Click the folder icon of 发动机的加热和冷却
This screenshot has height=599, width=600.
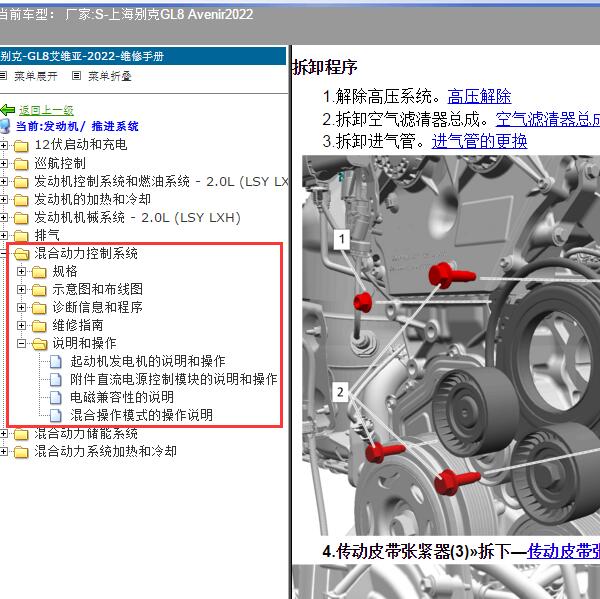click(21, 200)
